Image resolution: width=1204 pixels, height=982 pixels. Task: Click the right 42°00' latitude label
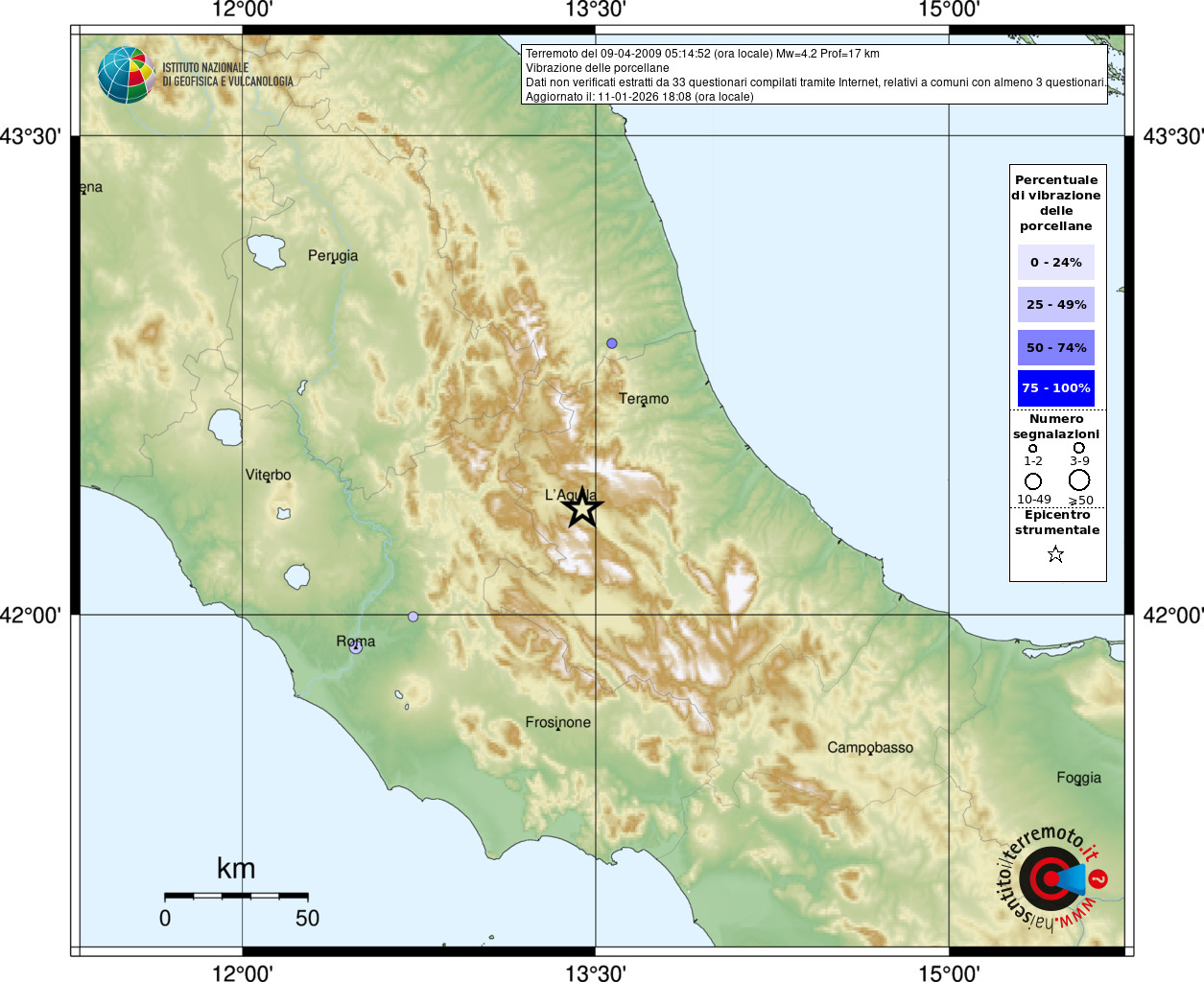coord(1173,615)
